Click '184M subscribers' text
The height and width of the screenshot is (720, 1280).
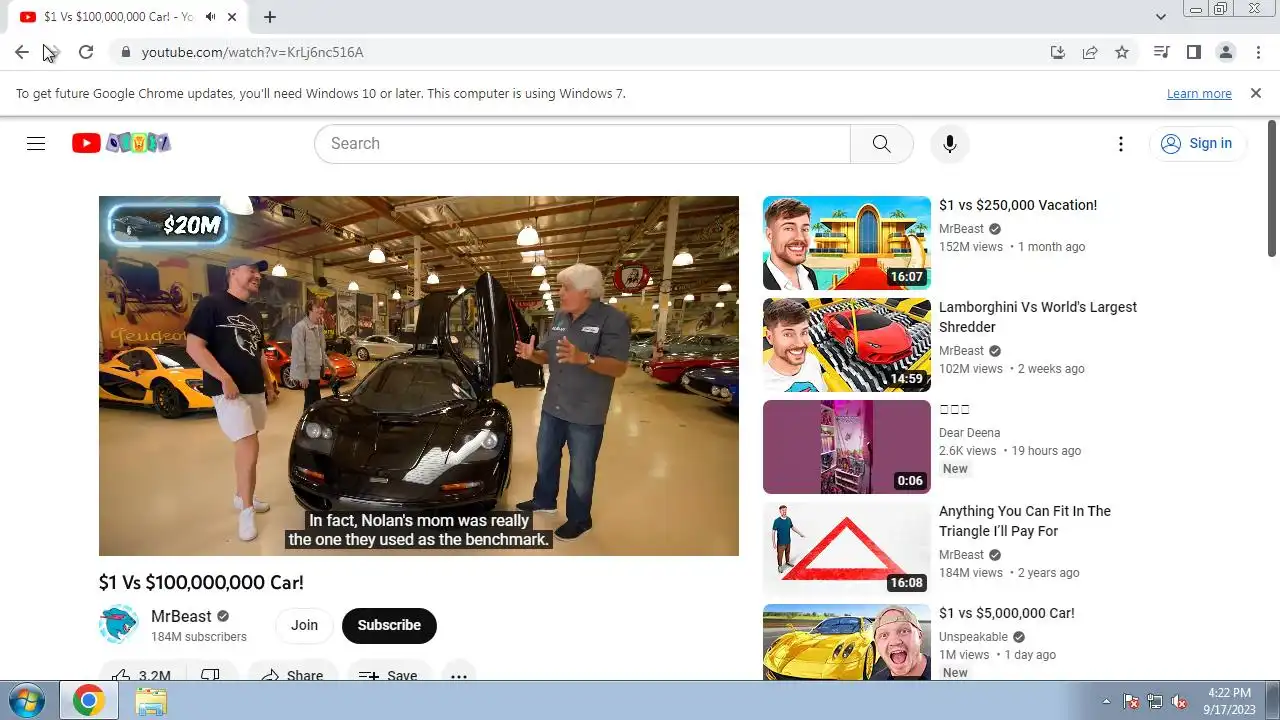[x=199, y=637]
